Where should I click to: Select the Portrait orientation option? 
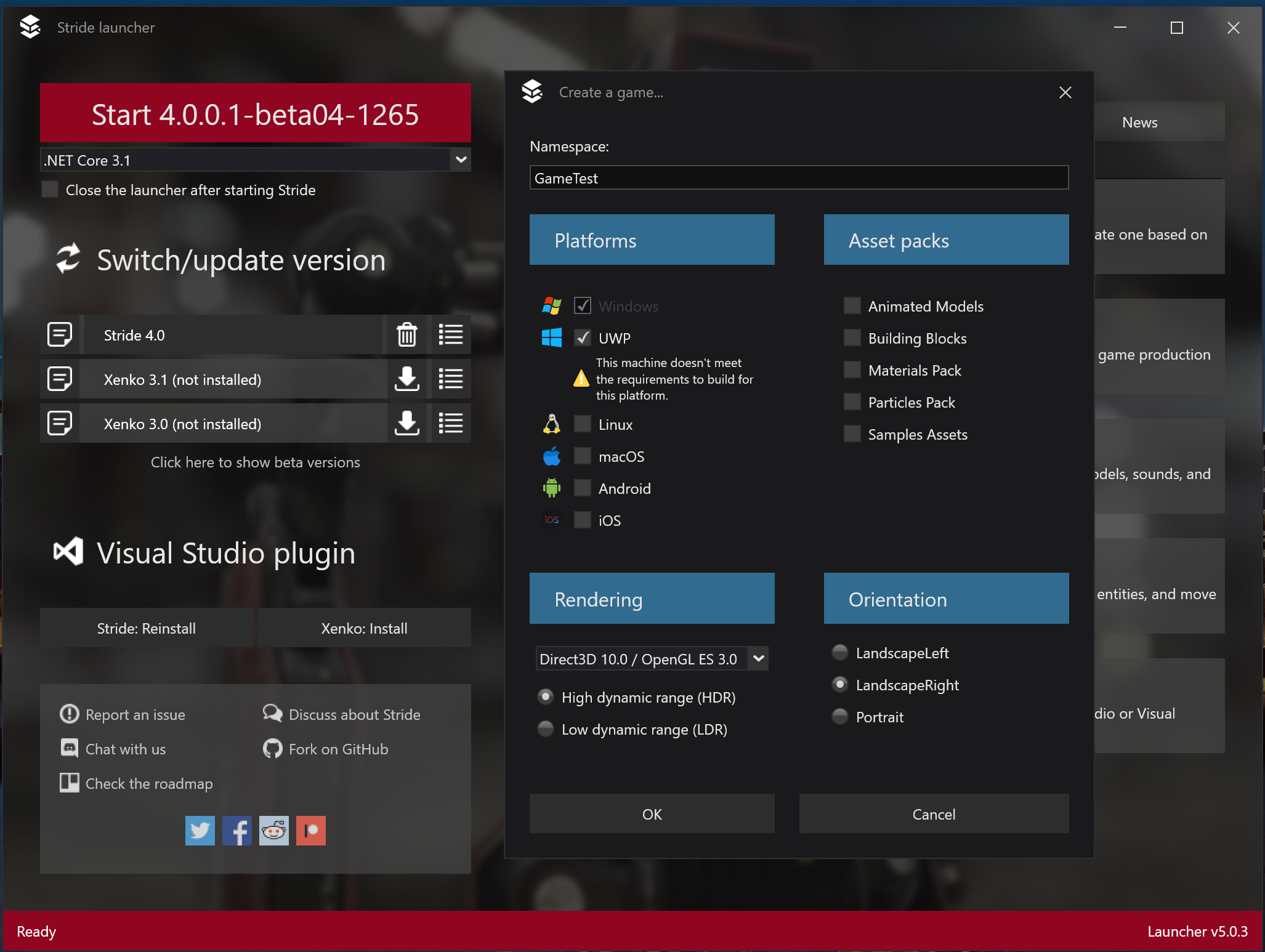point(839,717)
